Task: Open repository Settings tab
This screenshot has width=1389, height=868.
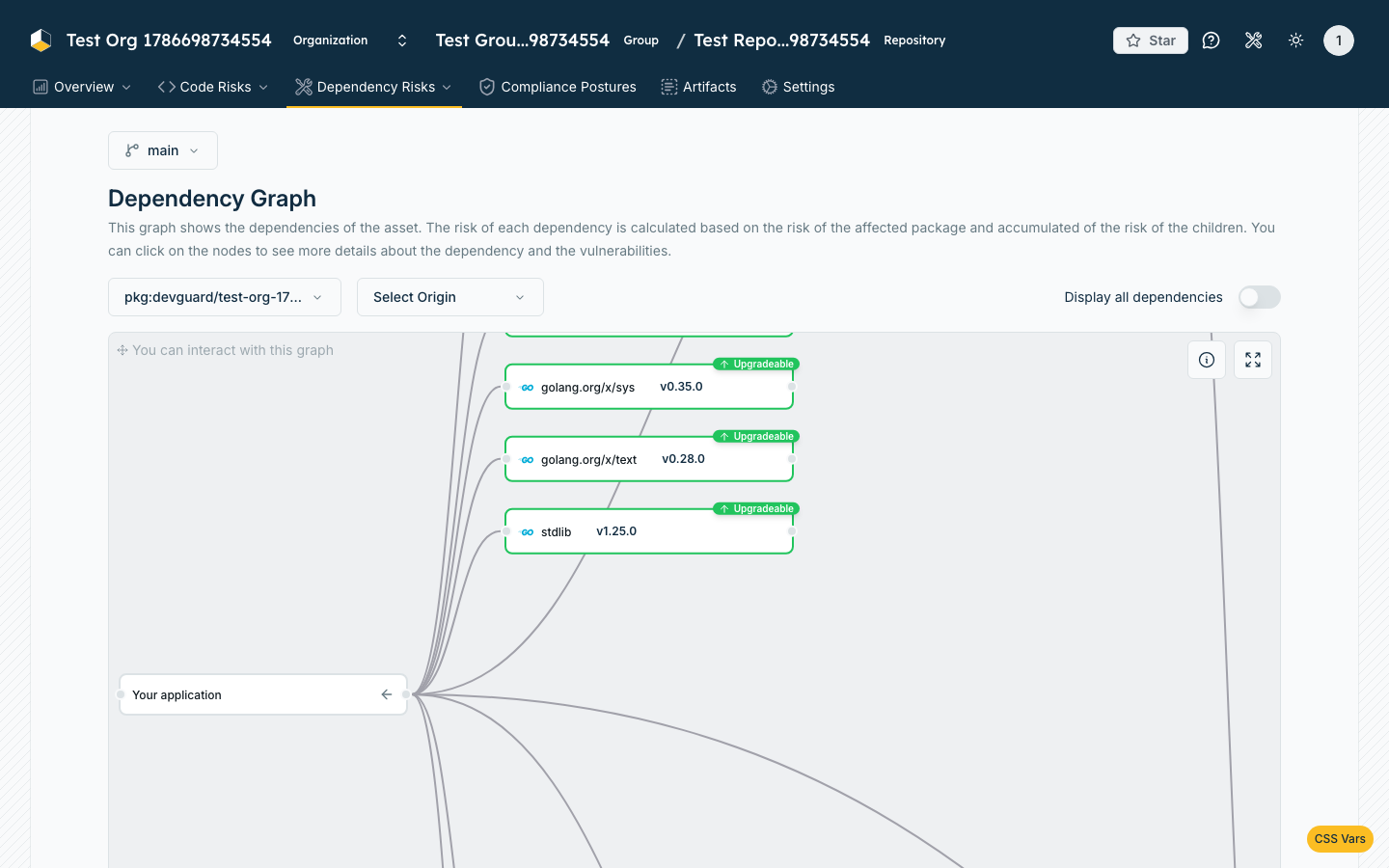Action: [799, 87]
